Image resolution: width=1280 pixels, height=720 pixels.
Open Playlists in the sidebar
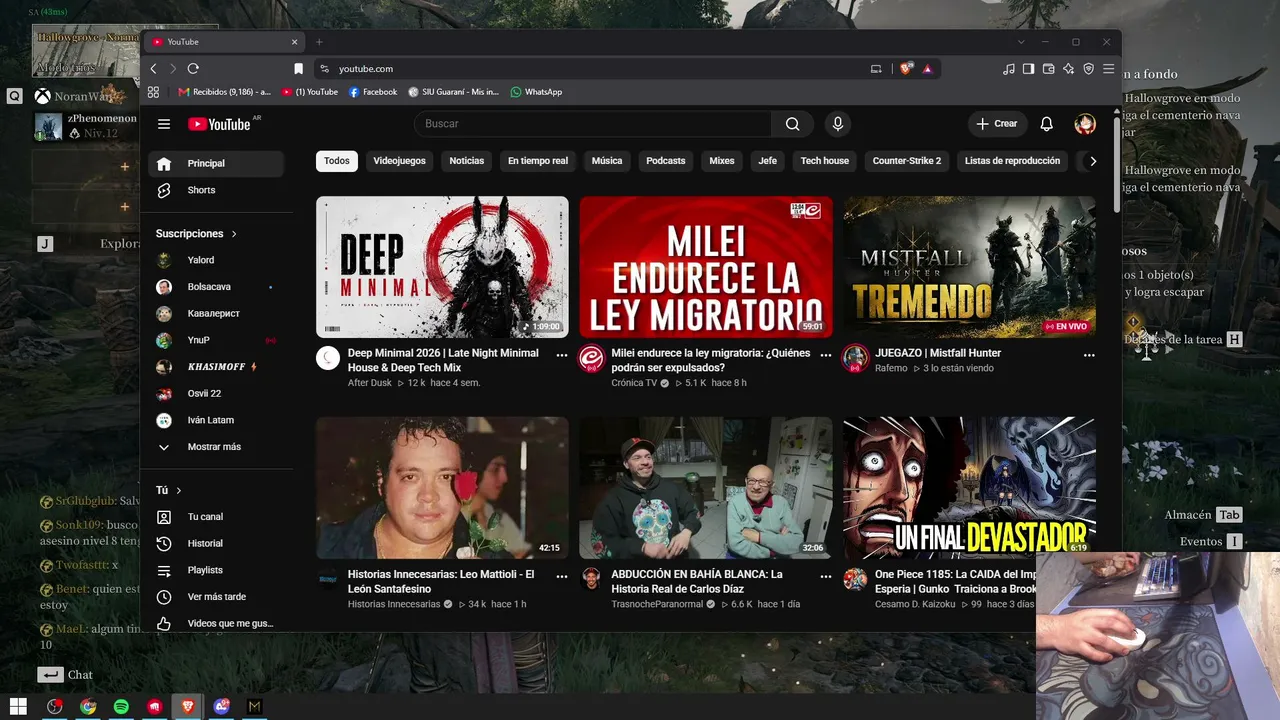[x=215, y=570]
